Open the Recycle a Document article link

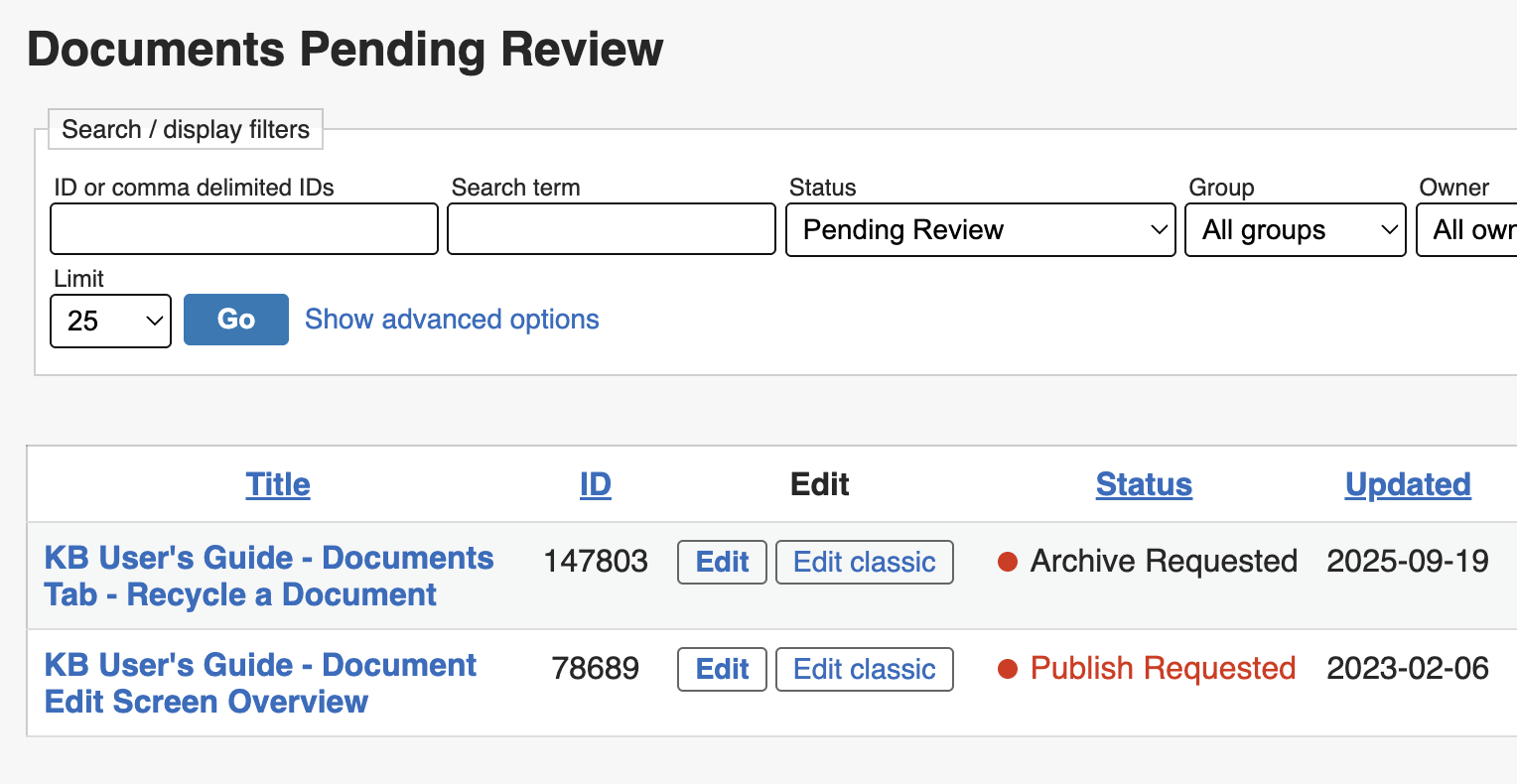268,577
